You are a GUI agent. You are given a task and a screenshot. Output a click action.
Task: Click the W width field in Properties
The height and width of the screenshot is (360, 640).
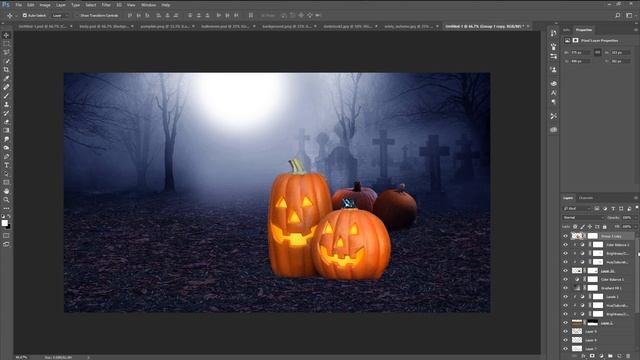click(x=580, y=53)
